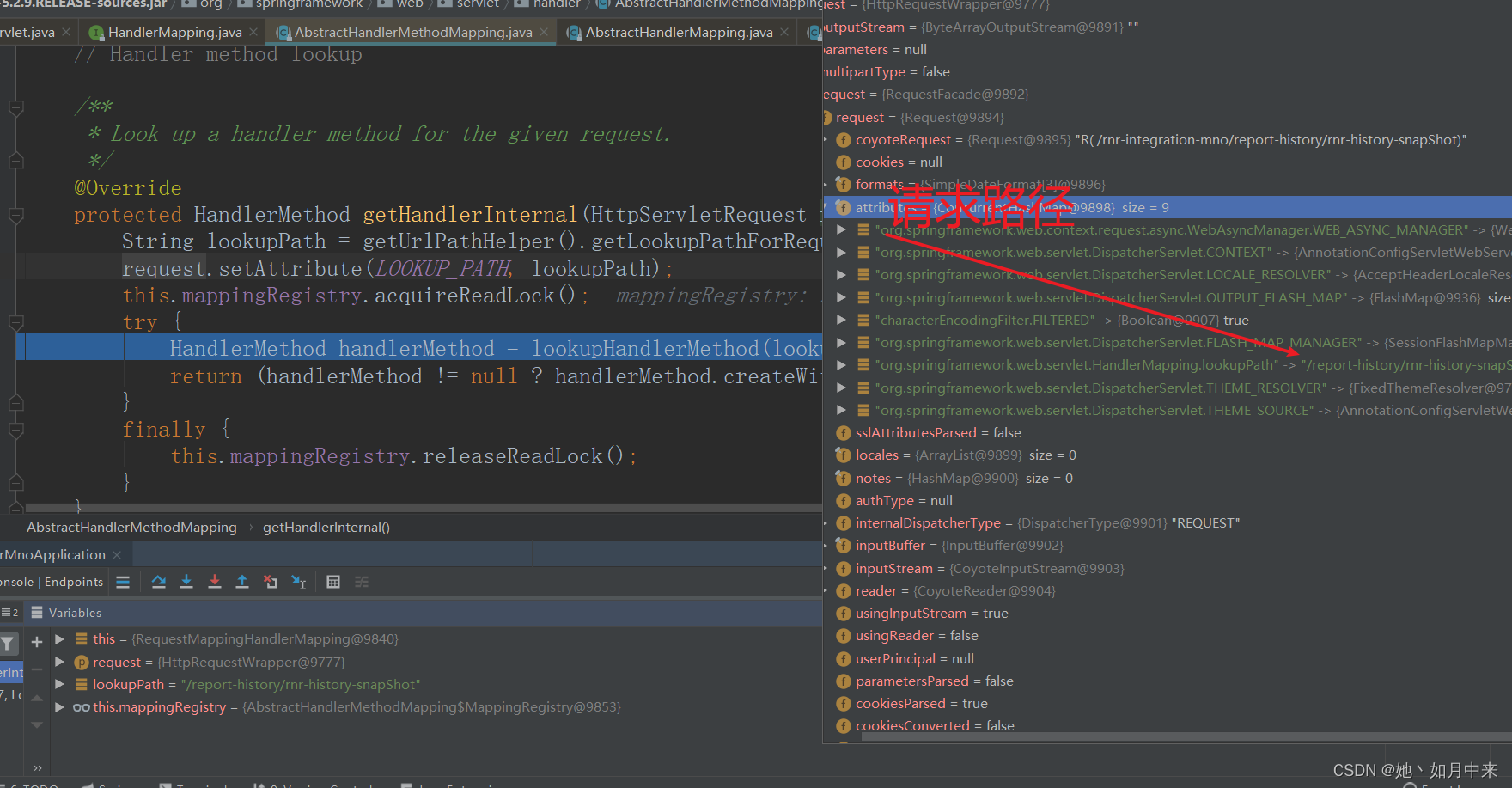Select the sslAttributesParsed = false field
The image size is (1512, 788).
click(x=938, y=432)
